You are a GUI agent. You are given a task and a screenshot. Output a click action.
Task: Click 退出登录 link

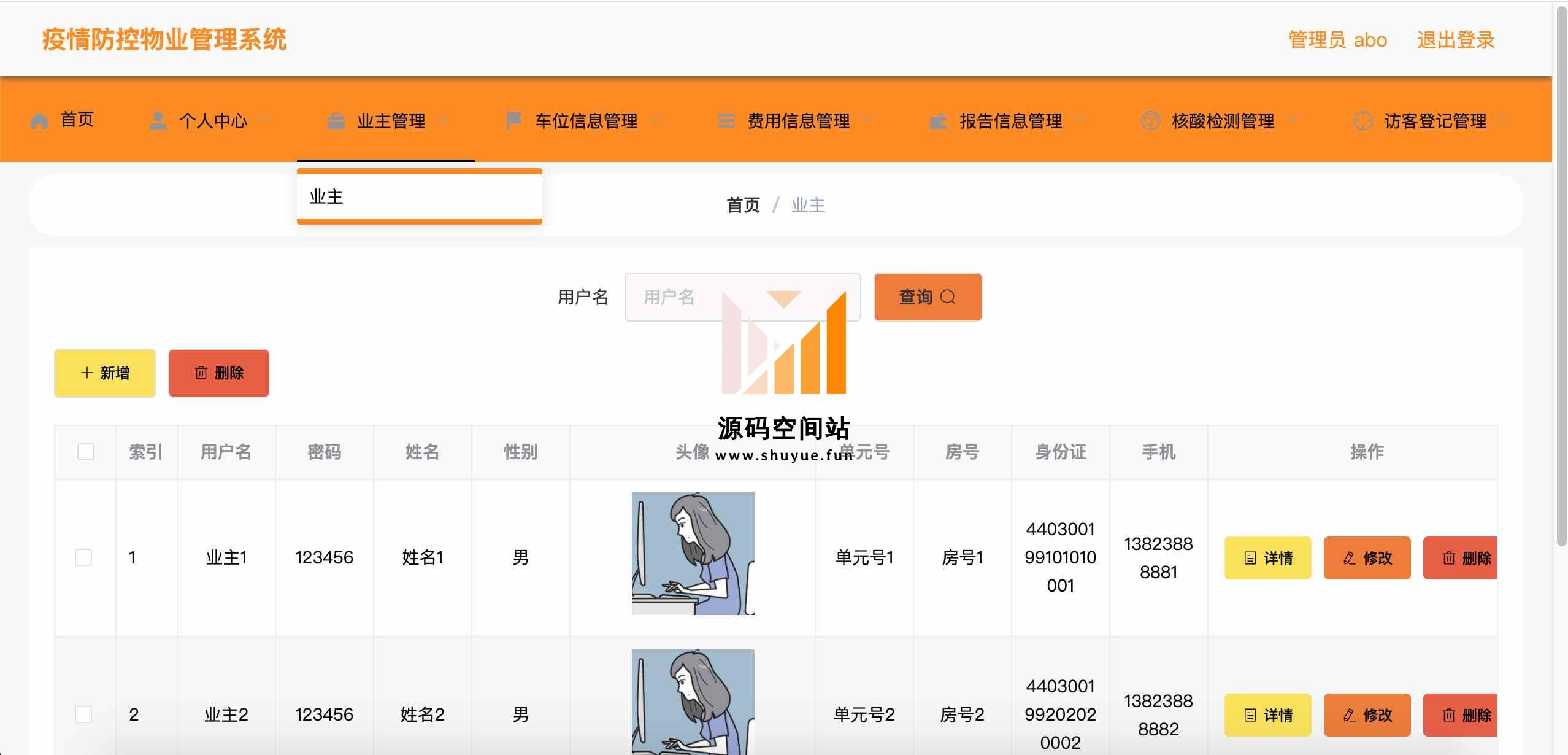(x=1456, y=40)
